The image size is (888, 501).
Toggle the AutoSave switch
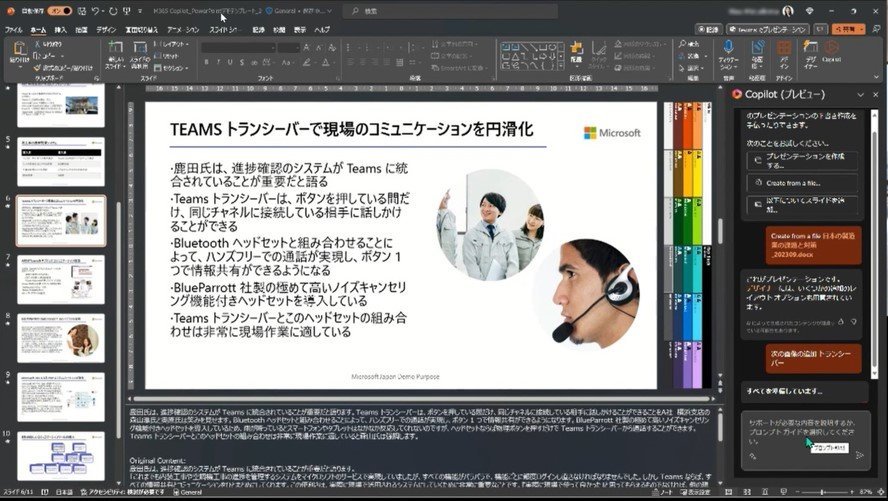[59, 11]
